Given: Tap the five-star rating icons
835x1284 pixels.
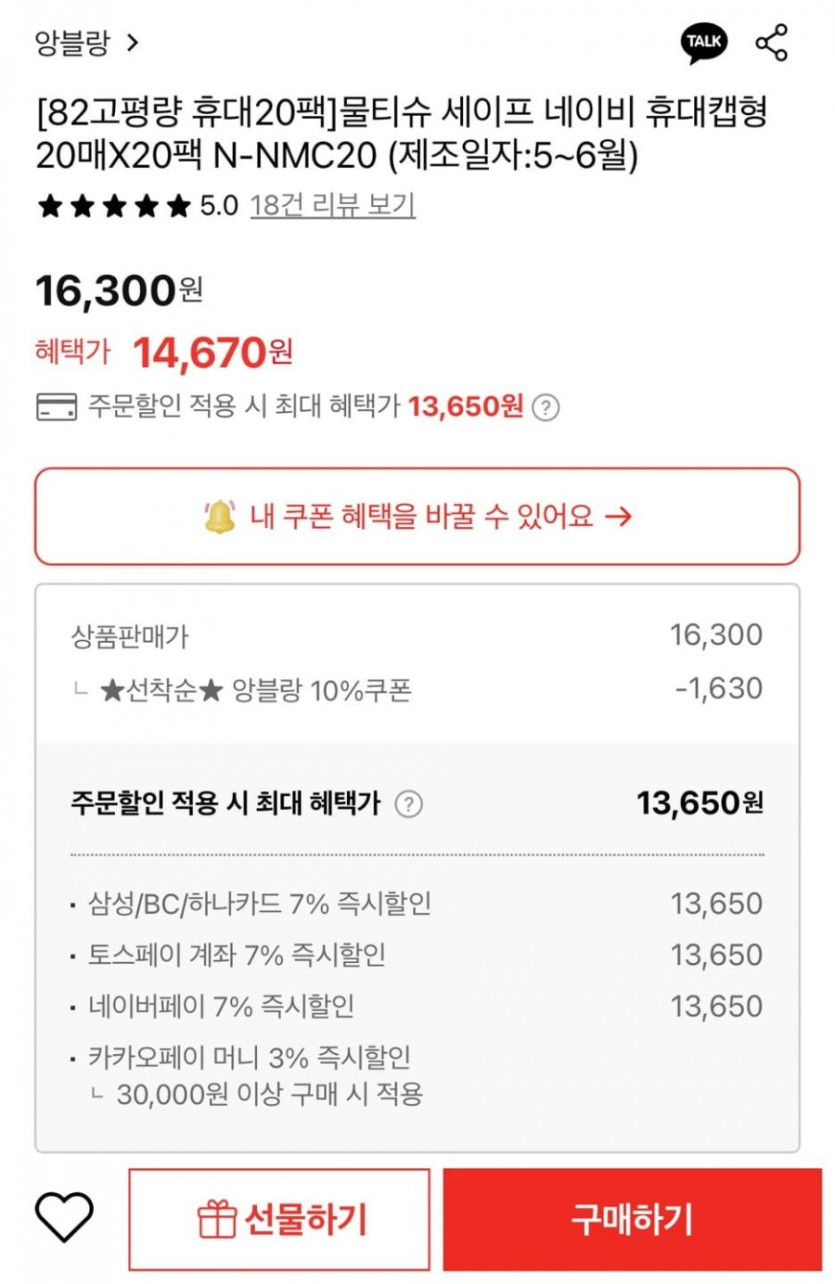Looking at the screenshot, I should (113, 207).
